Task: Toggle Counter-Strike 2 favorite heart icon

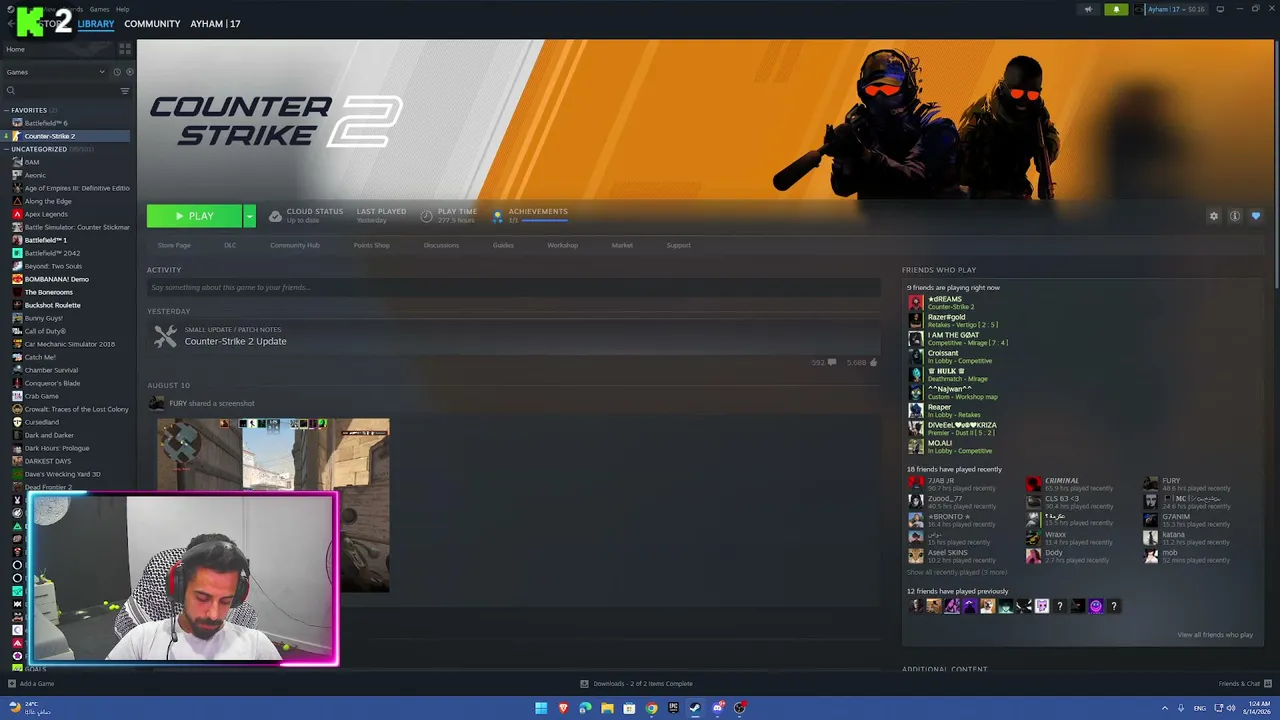Action: 1256,216
